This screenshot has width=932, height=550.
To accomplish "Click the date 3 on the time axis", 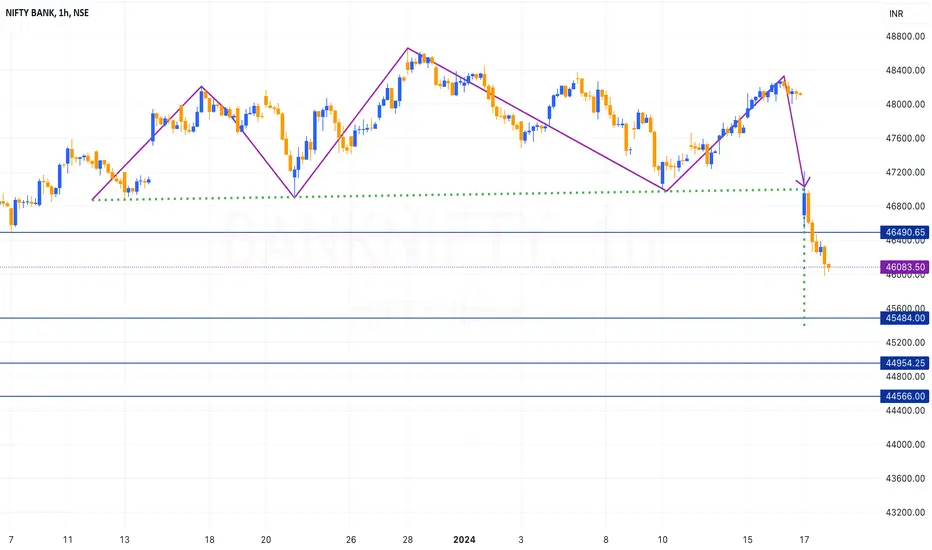I will pos(521,540).
